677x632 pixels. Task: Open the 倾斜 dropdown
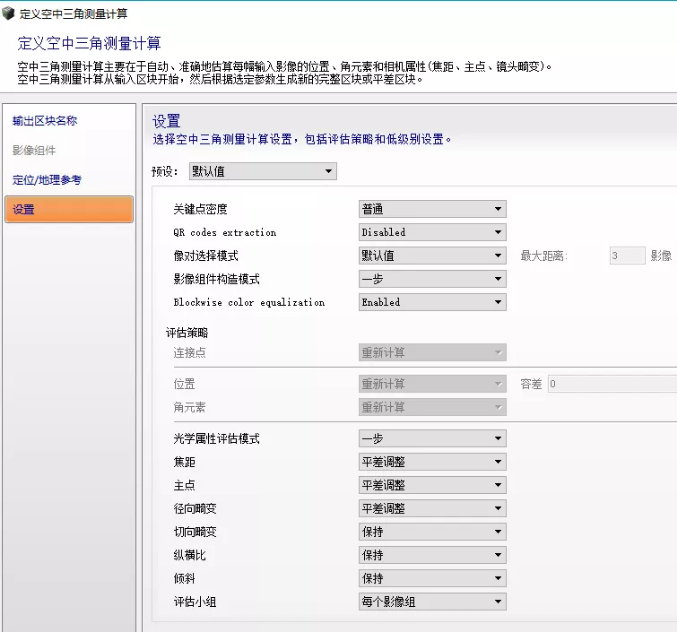(x=432, y=578)
